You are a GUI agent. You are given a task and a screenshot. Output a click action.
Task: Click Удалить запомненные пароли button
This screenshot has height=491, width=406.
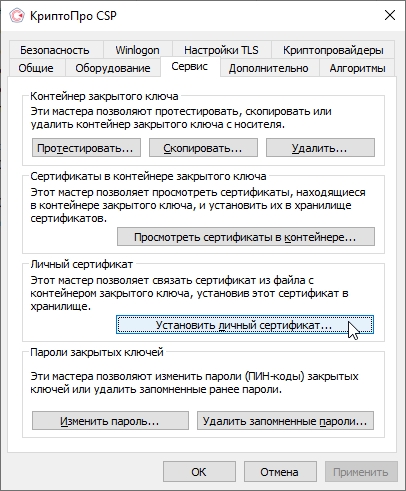[x=285, y=421]
